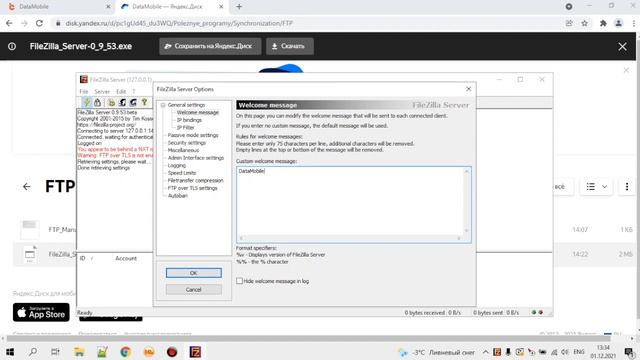Image resolution: width=640 pixels, height=360 pixels.
Task: Open FileZilla Server icon on taskbar
Action: (x=195, y=352)
